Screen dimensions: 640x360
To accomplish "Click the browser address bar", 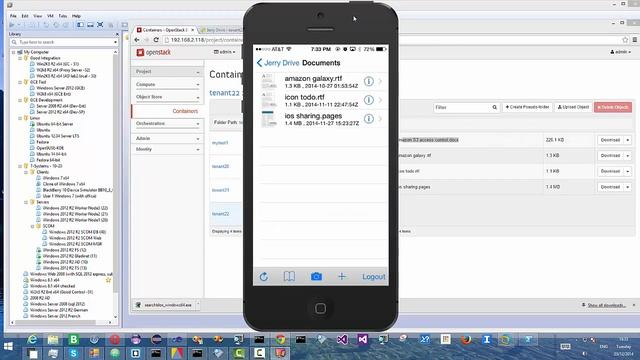I will 204,40.
